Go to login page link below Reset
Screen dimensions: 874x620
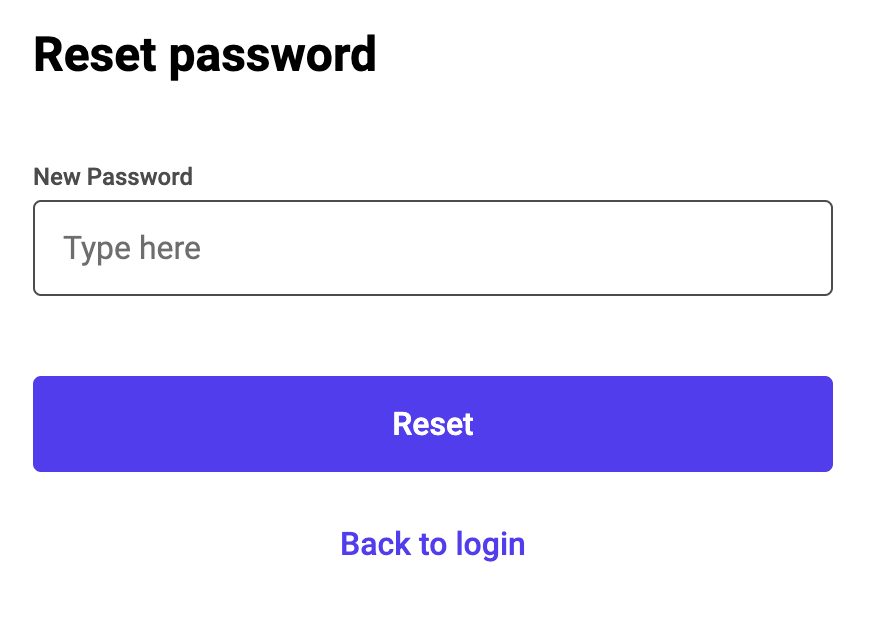(x=432, y=544)
